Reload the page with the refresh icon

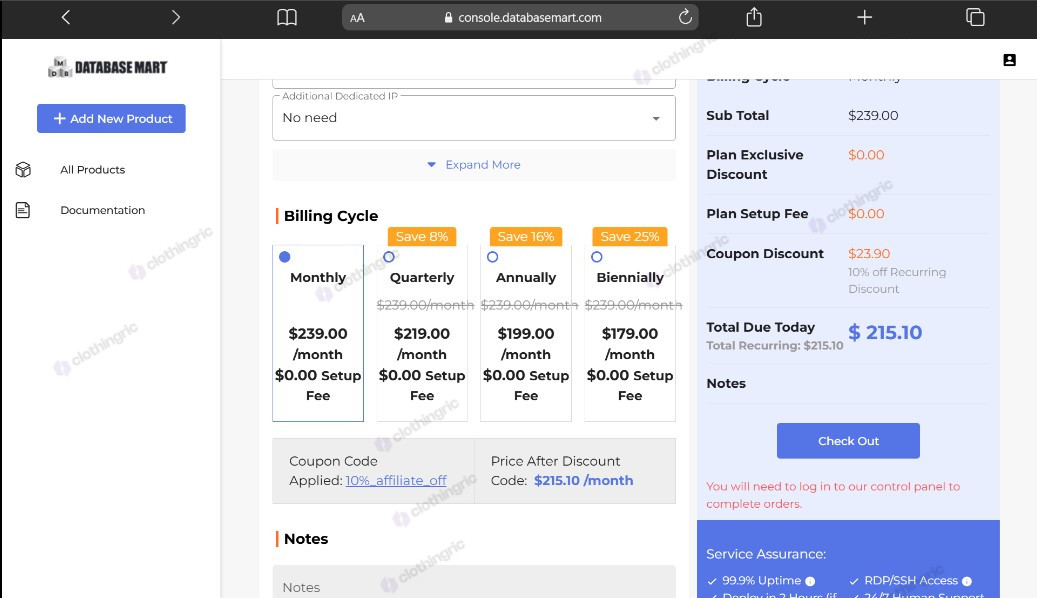pyautogui.click(x=685, y=17)
